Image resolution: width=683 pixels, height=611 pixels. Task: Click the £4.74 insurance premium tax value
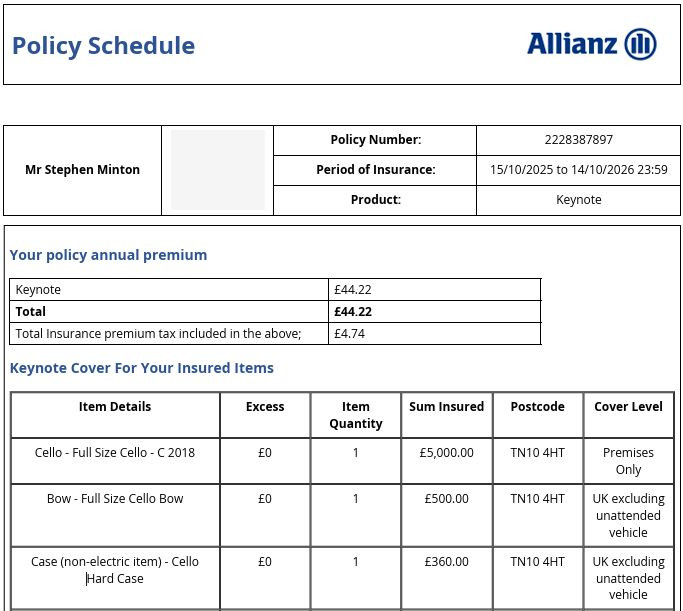(349, 334)
